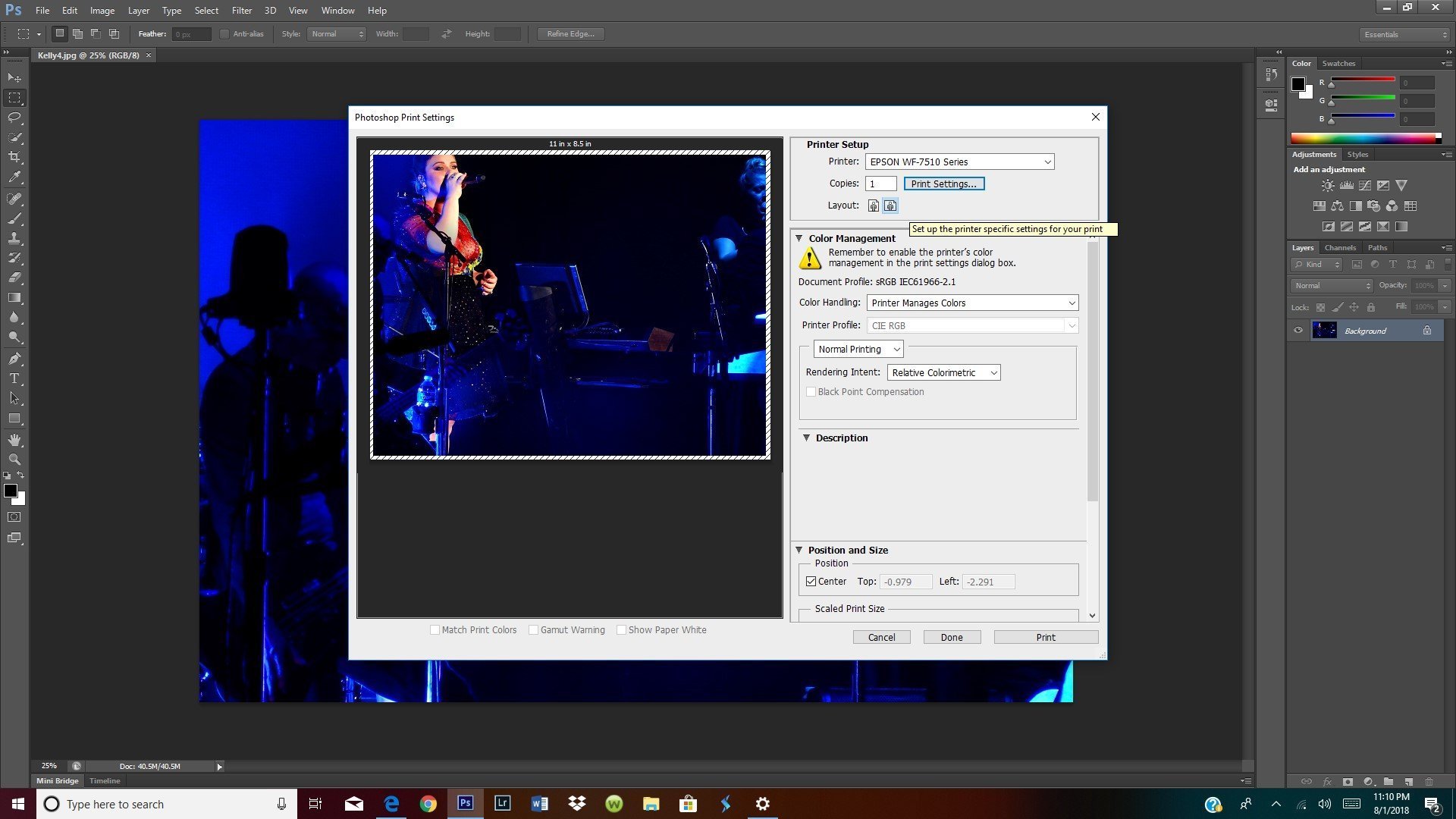
Task: Open the Printer Profile dropdown
Action: tap(972, 325)
